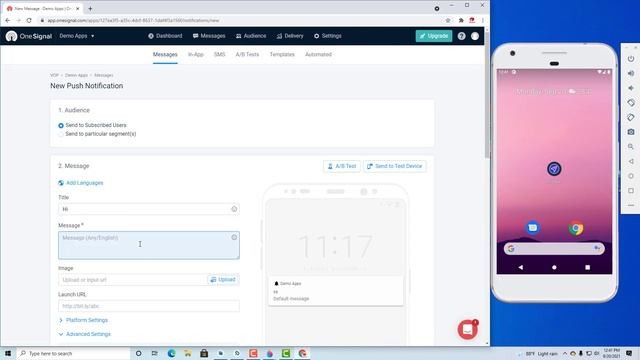Image resolution: width=640 pixels, height=360 pixels.
Task: Click the Add Languages link
Action: 81,183
